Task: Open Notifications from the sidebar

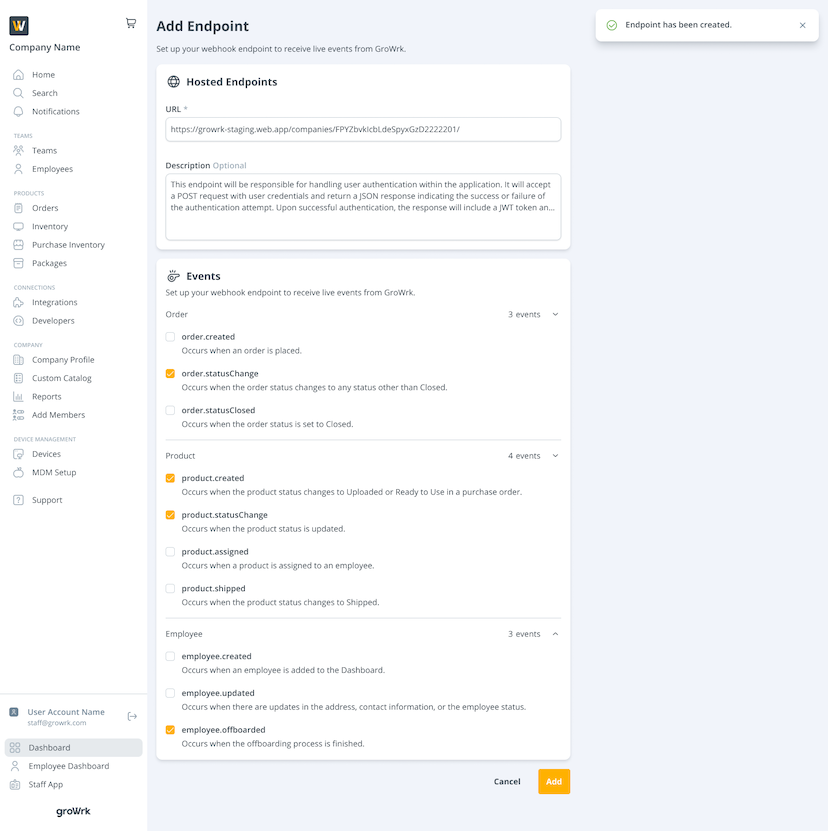Action: [x=18, y=111]
